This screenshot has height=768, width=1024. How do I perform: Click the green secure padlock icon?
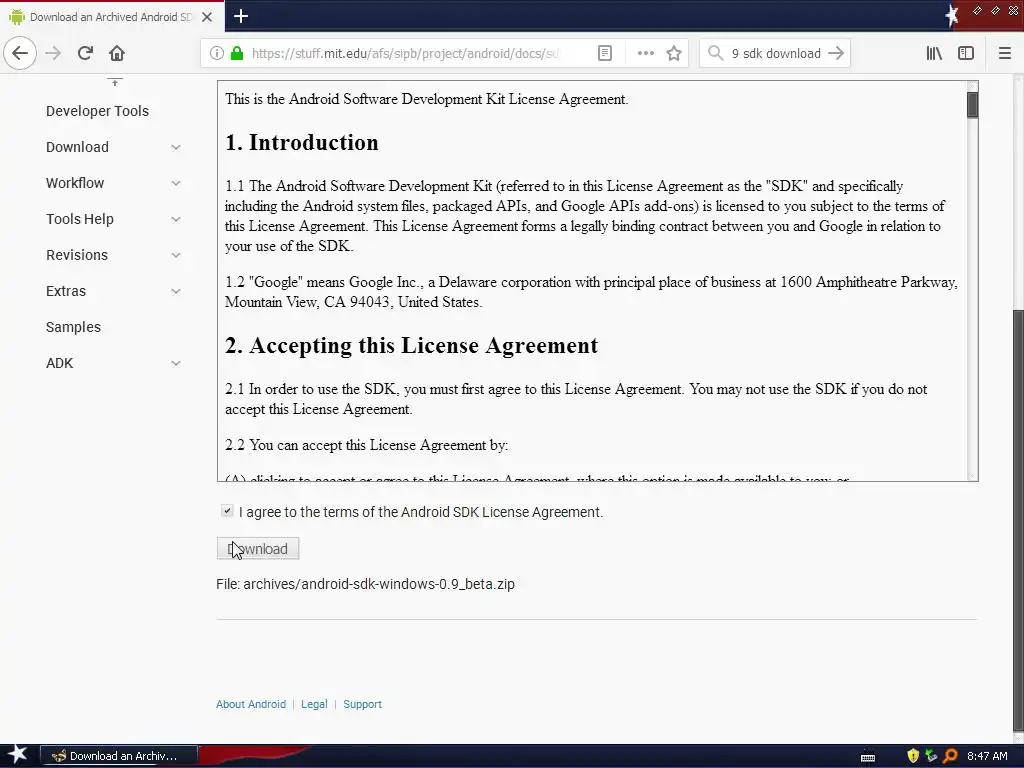tap(237, 53)
